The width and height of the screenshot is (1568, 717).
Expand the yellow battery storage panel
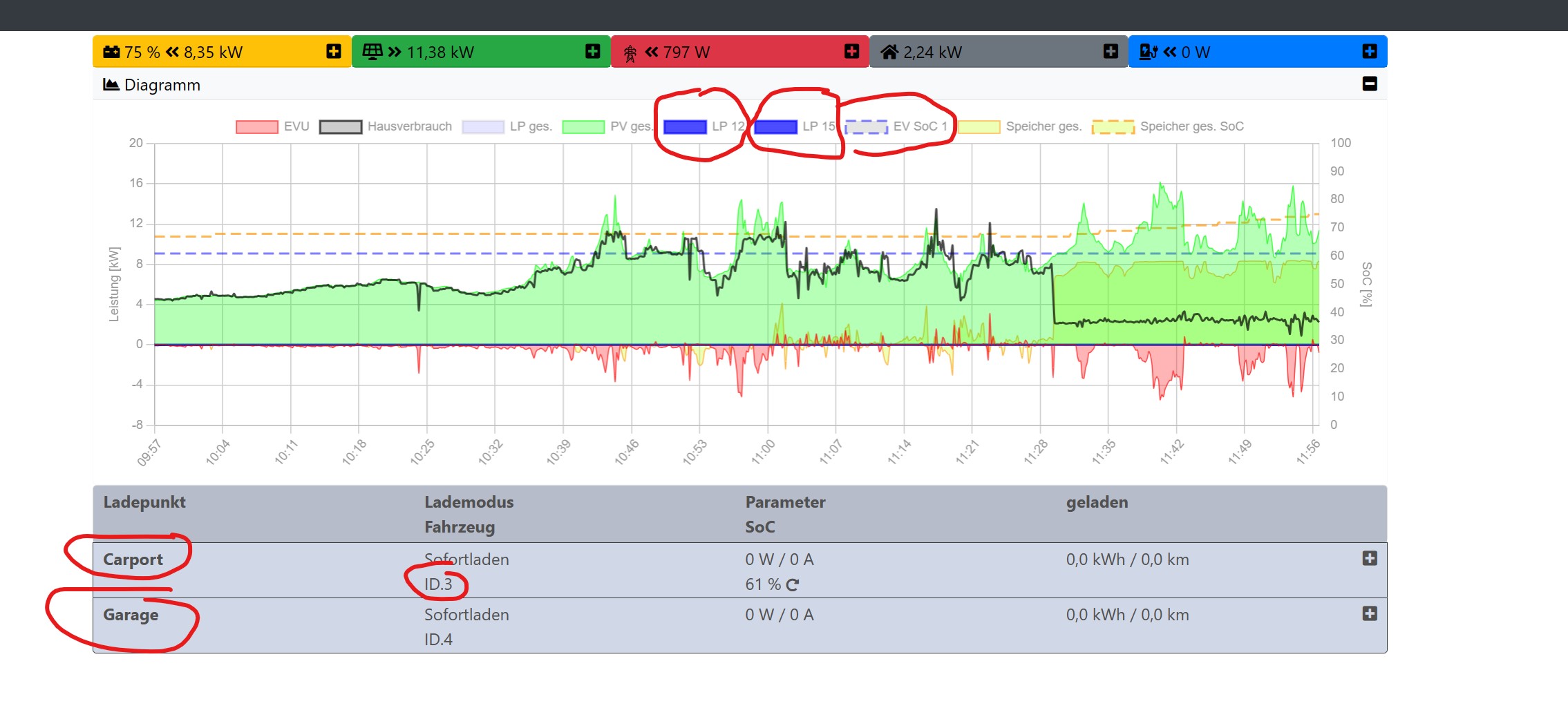pos(334,51)
